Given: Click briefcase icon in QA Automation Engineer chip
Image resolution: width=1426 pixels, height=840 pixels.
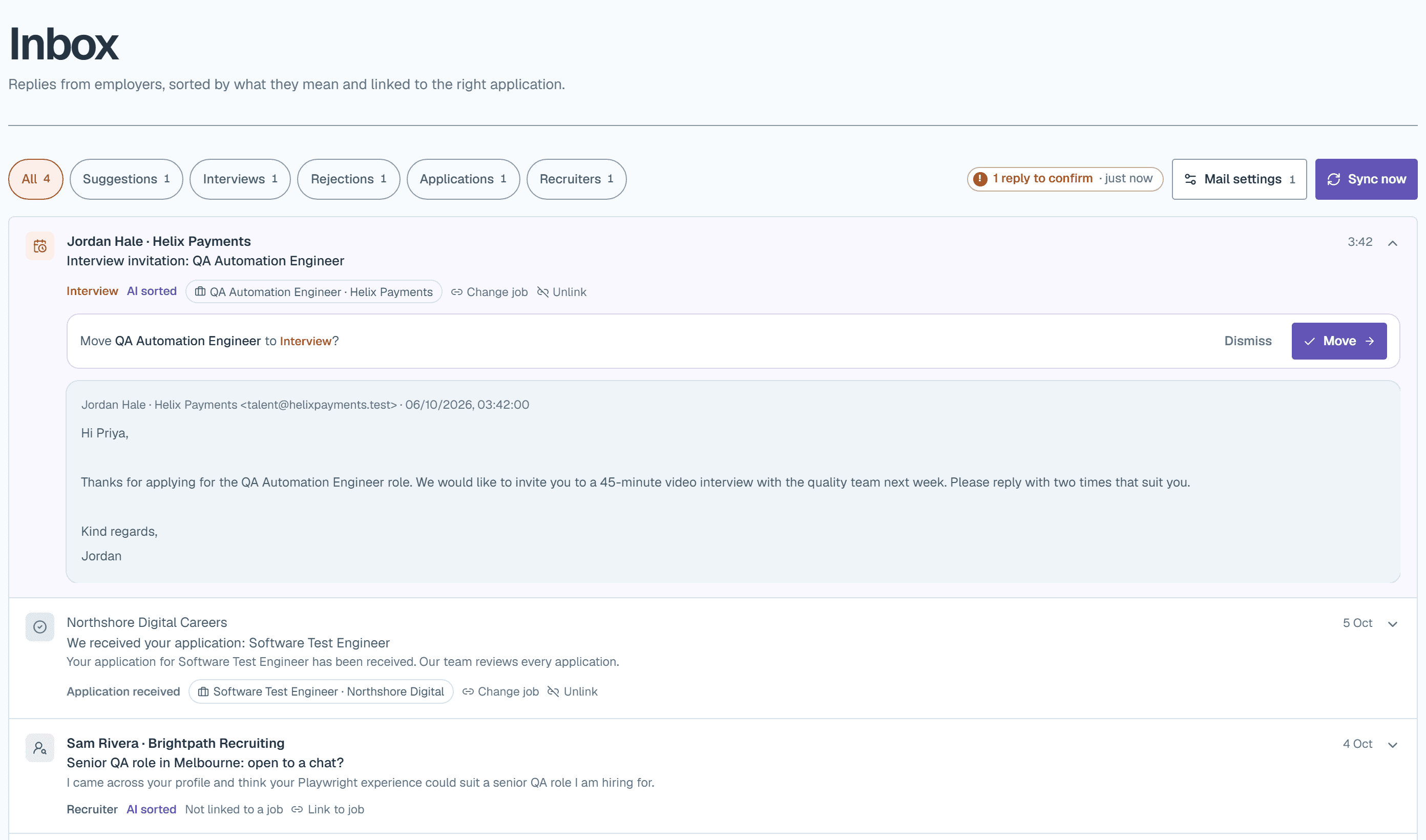Looking at the screenshot, I should pyautogui.click(x=200, y=292).
